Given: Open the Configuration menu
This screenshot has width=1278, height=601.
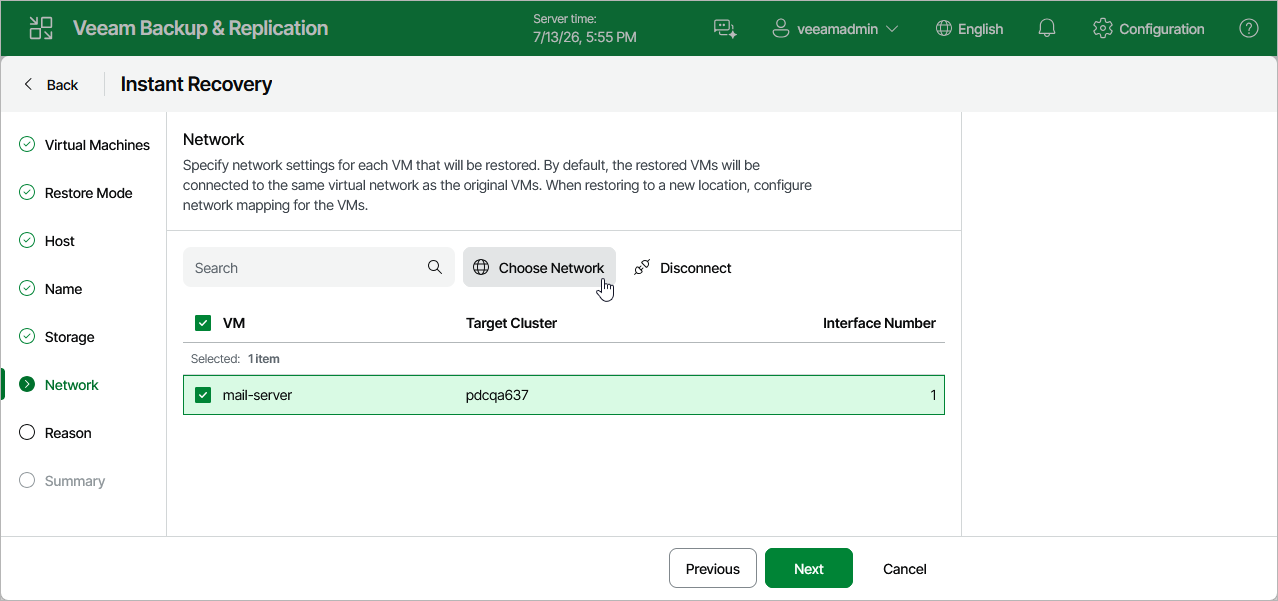Looking at the screenshot, I should (x=1149, y=29).
